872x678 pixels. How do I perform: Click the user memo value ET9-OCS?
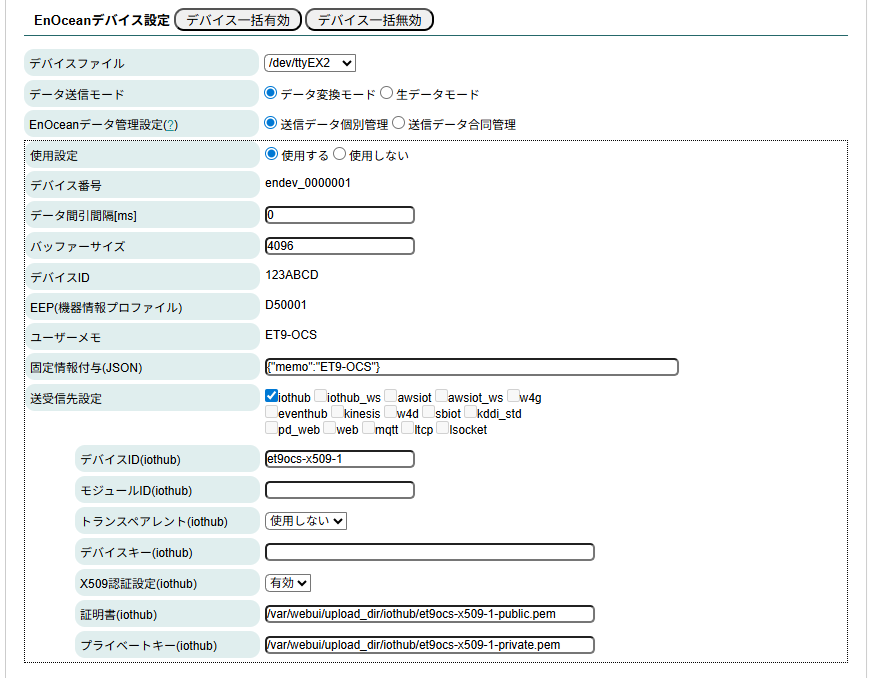[291, 335]
